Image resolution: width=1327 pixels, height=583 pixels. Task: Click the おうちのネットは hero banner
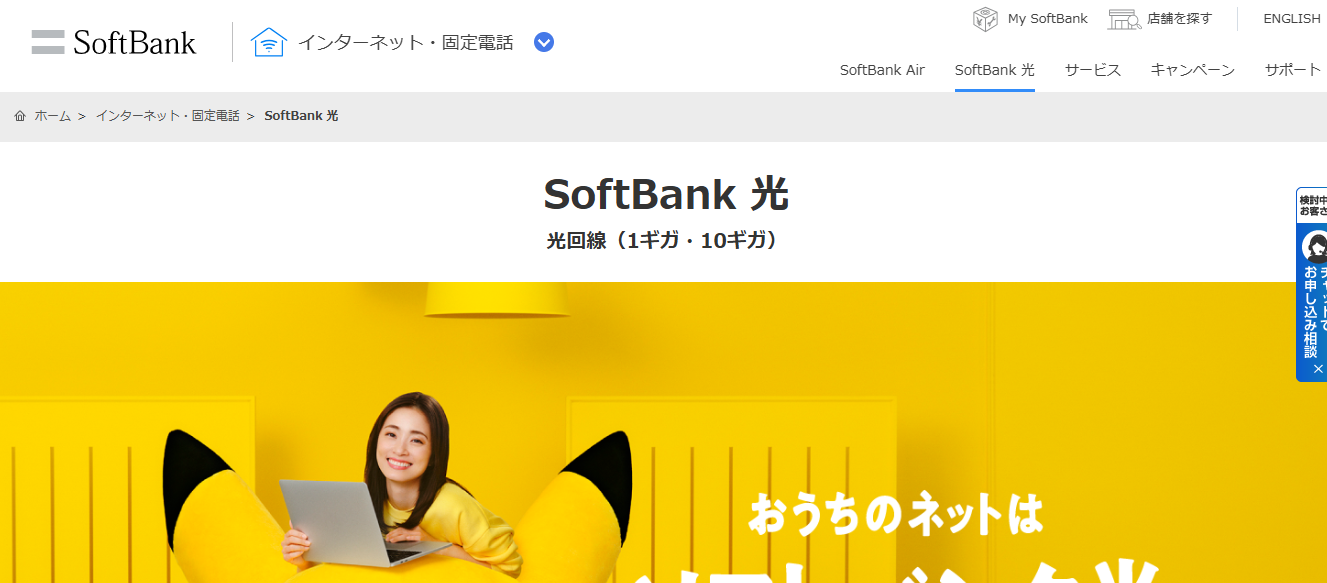pos(663,432)
